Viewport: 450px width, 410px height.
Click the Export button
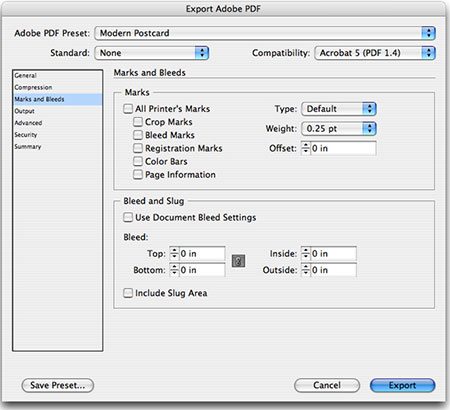[x=402, y=385]
